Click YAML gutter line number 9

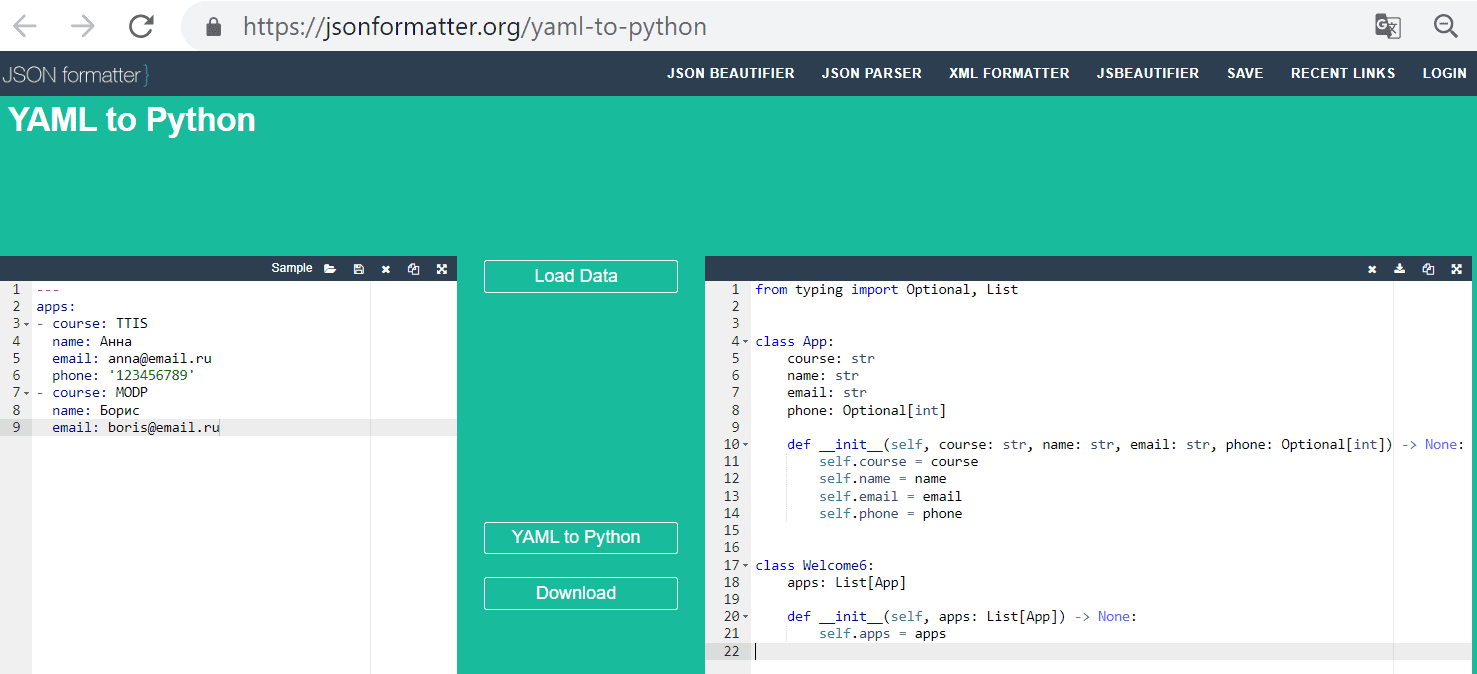pyautogui.click(x=16, y=427)
